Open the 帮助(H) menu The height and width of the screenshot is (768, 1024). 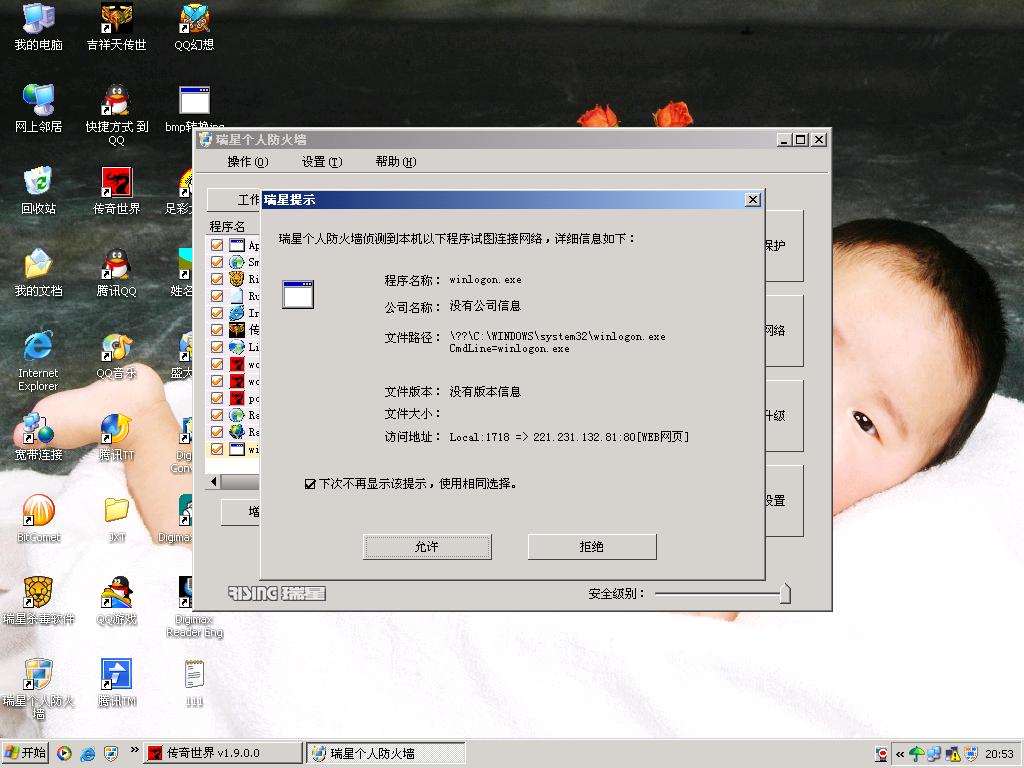click(395, 162)
